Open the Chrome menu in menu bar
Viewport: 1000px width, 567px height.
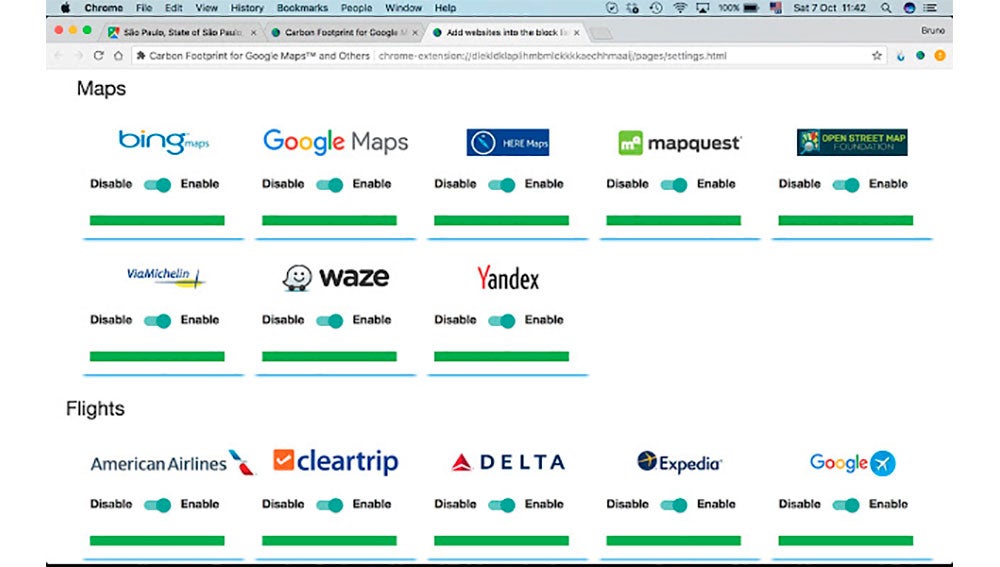(x=103, y=8)
